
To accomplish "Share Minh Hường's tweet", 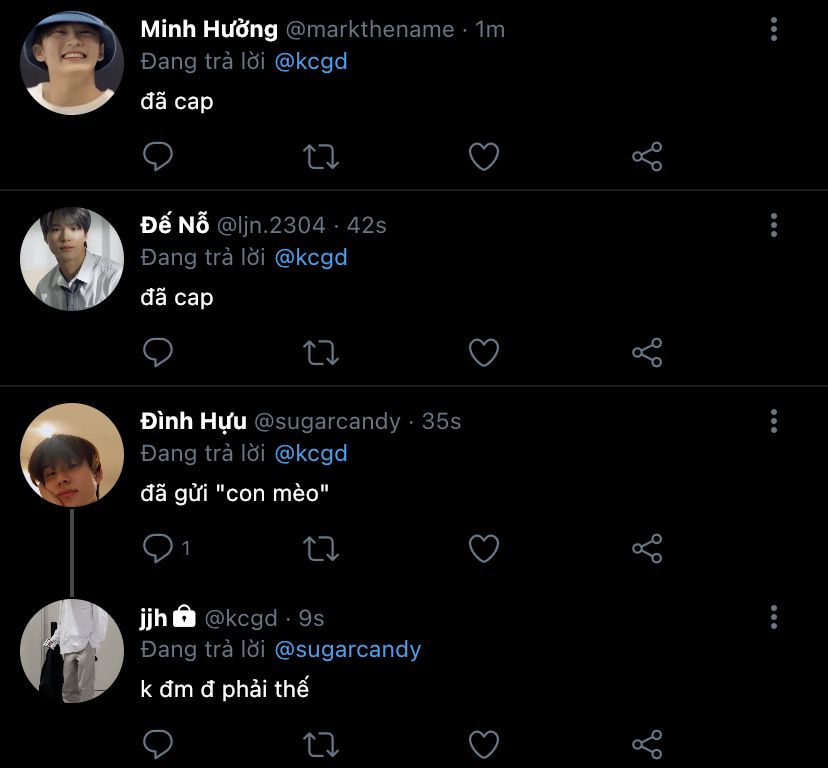I will 647,156.
